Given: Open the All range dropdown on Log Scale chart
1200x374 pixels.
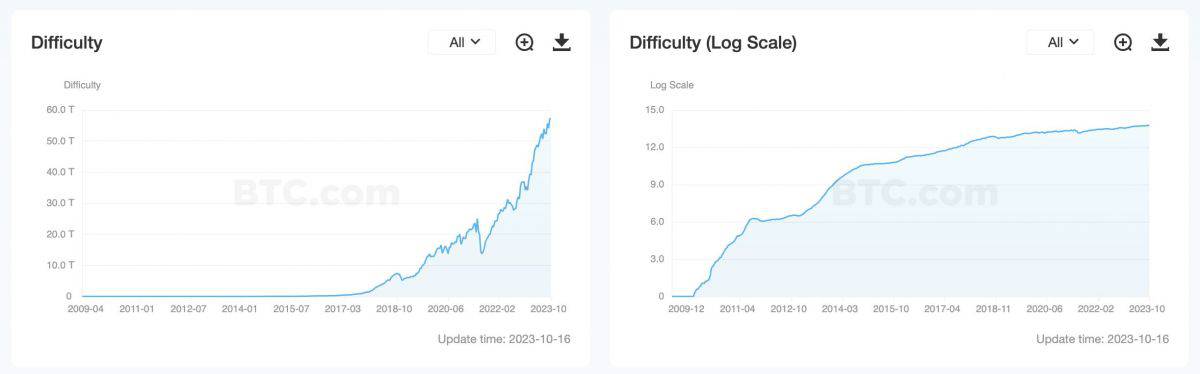Looking at the screenshot, I should point(1060,42).
